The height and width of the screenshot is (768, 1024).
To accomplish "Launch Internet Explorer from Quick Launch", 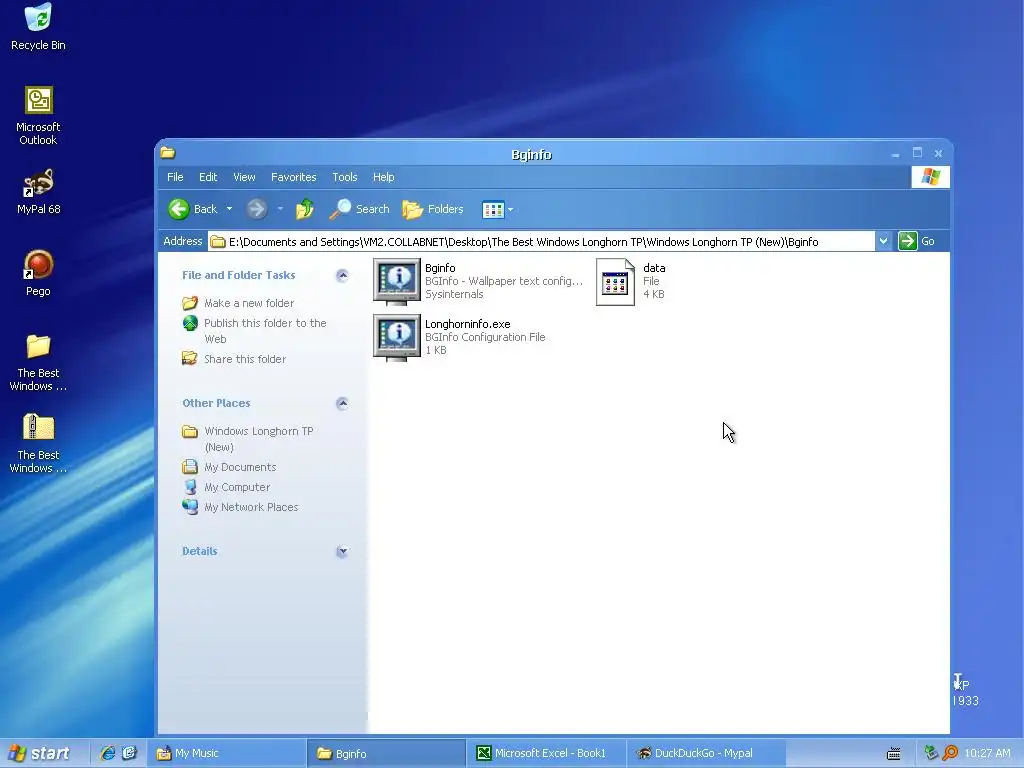I will (x=108, y=753).
